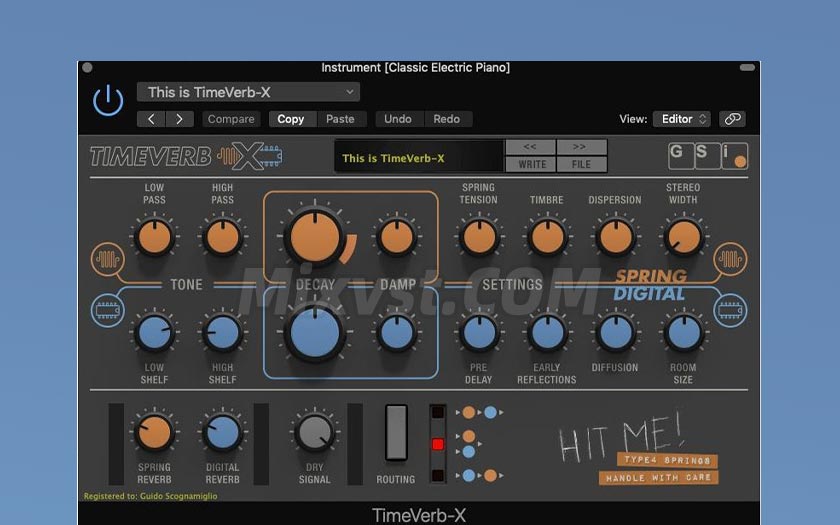The width and height of the screenshot is (840, 525).
Task: Open the 'This is TimeVerb-X' preset dropdown
Action: (248, 92)
